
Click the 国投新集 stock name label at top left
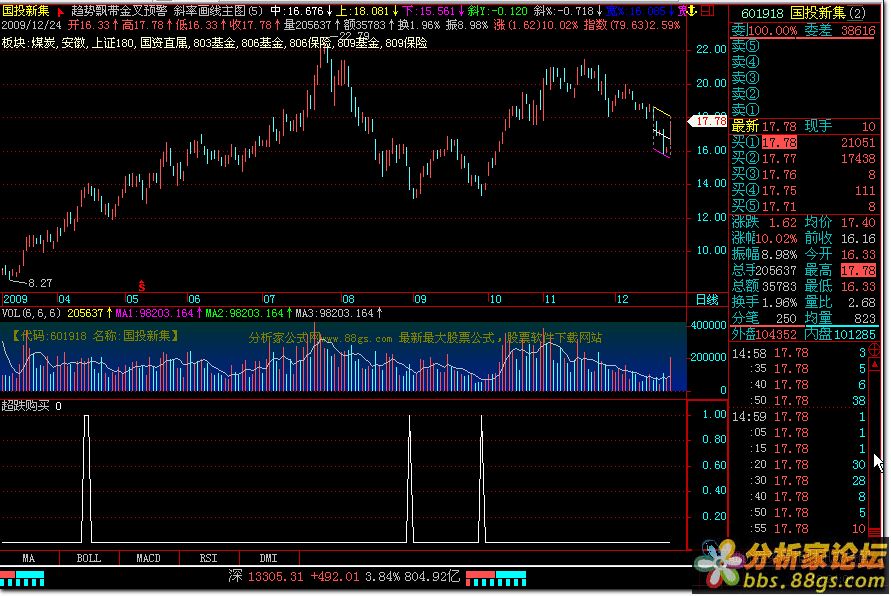(x=26, y=9)
